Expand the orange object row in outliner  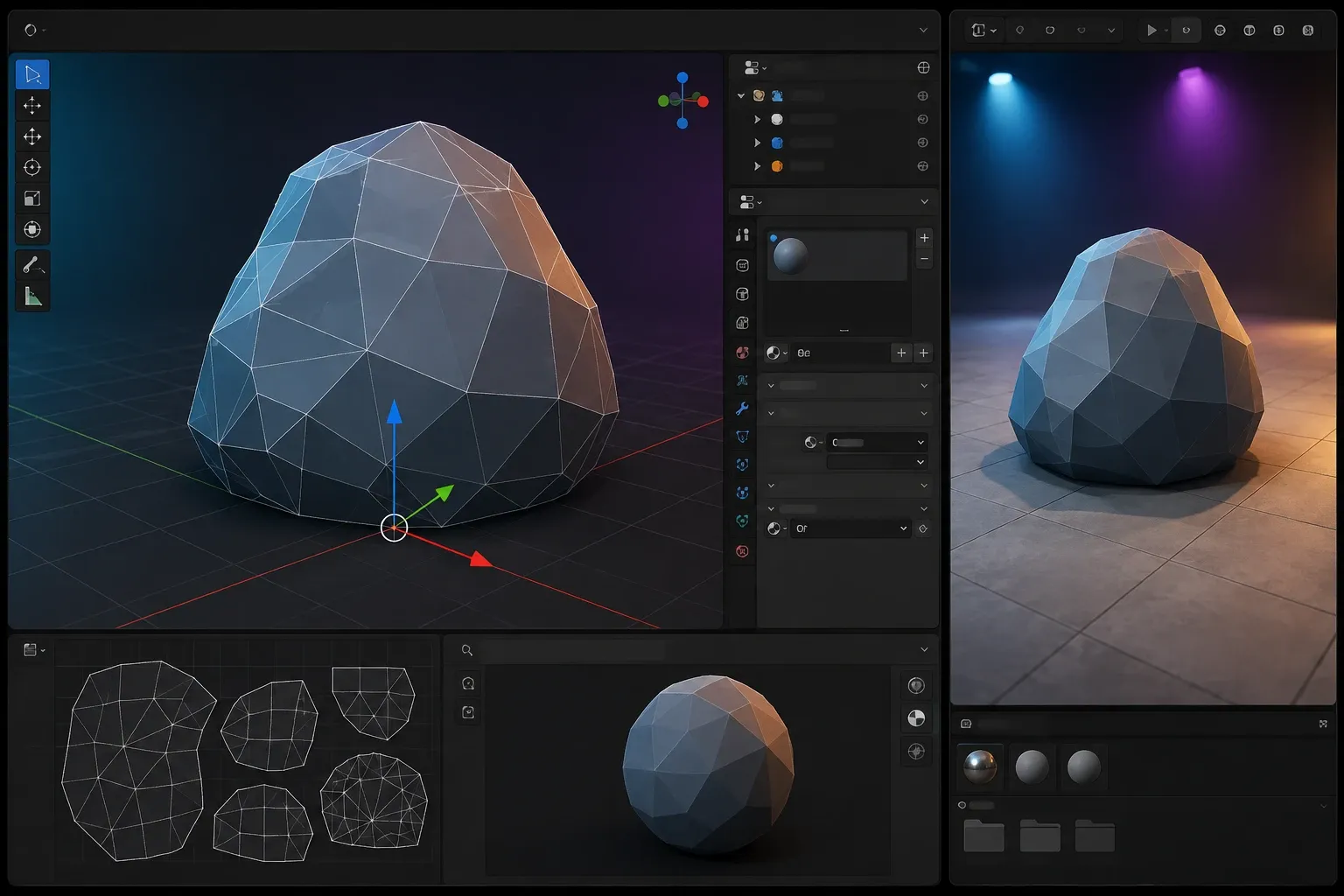(758, 166)
